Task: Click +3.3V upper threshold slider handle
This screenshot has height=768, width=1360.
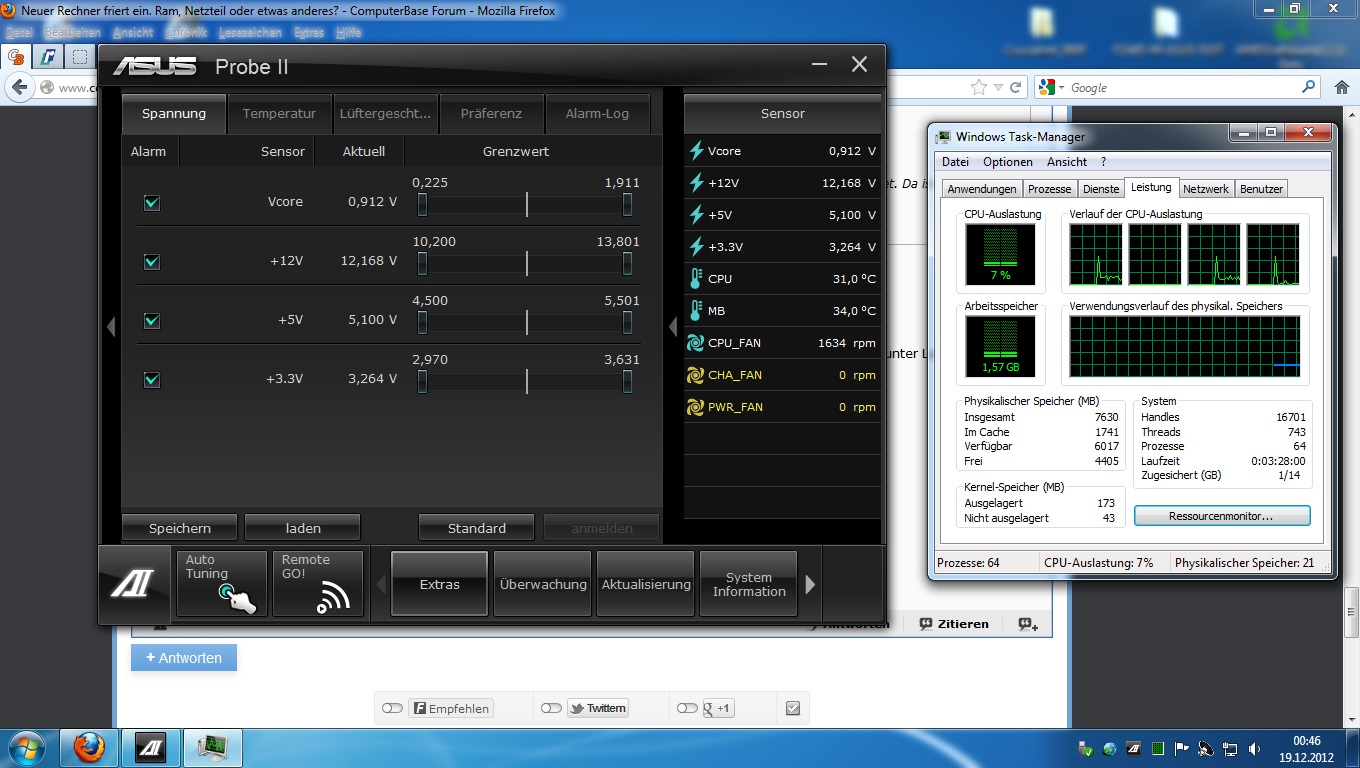Action: 627,382
